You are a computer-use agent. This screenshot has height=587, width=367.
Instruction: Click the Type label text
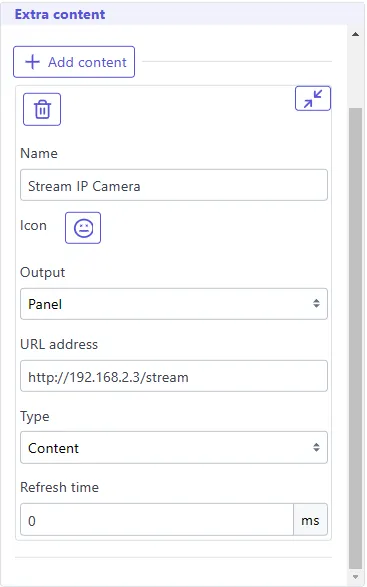tap(35, 416)
